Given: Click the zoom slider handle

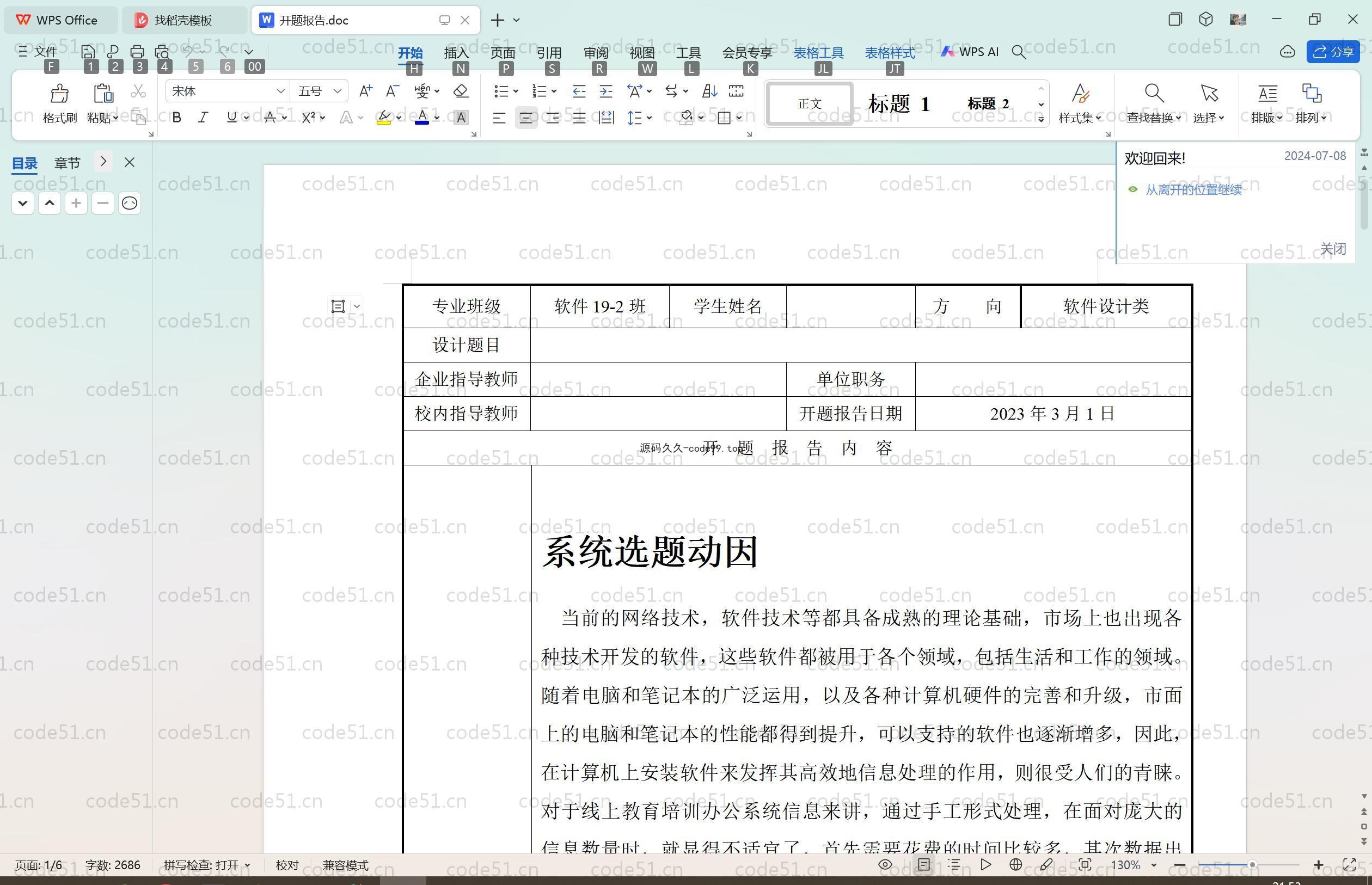Looking at the screenshot, I should (1251, 864).
